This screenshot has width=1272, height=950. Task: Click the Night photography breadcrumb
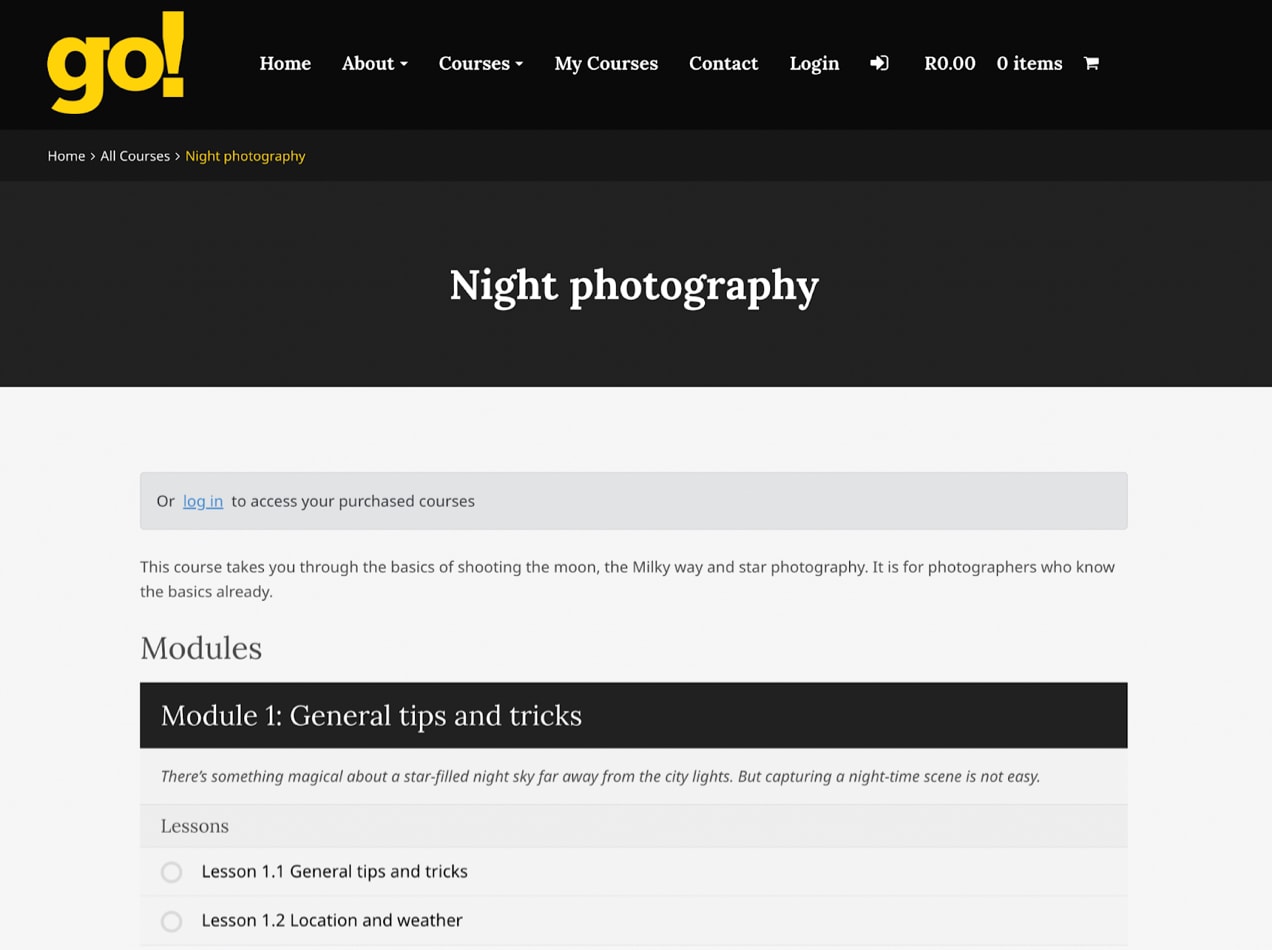pyautogui.click(x=245, y=156)
